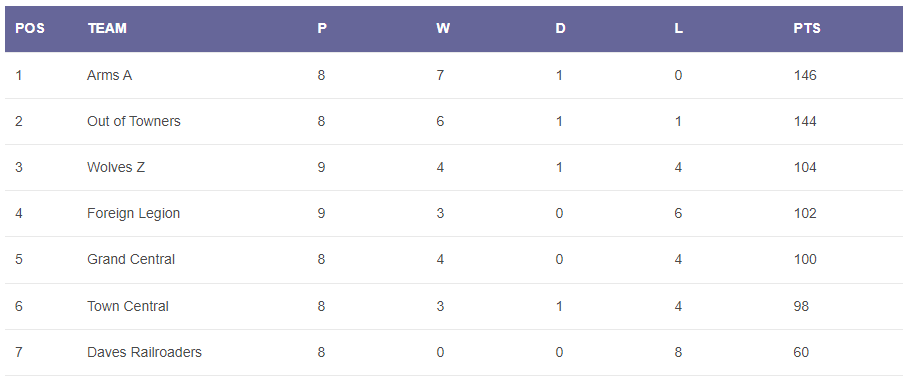Click the 104 points for Wolves Z
This screenshot has height=383, width=908.
pos(805,167)
